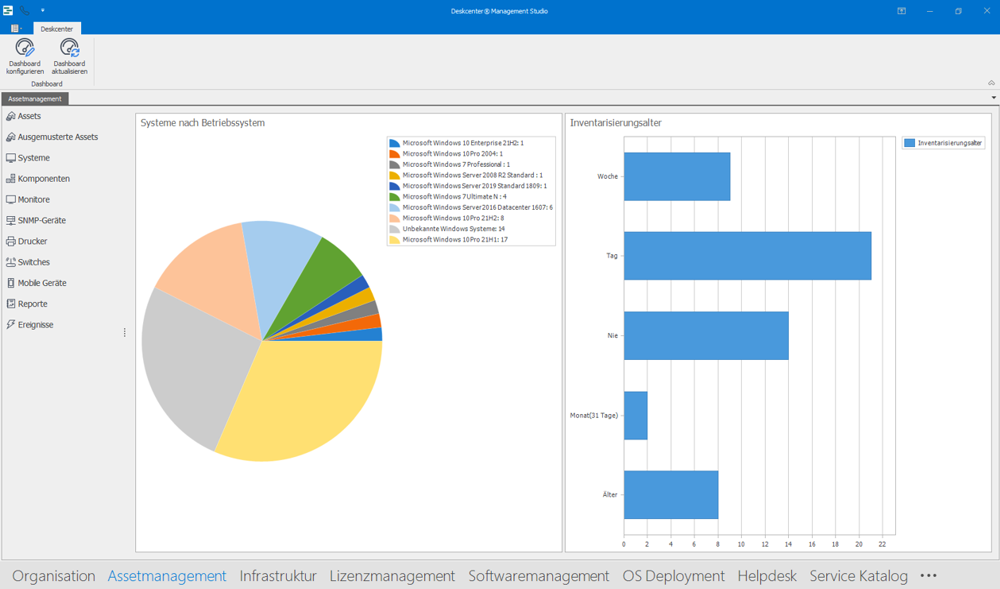Click the Mobile Geräte phone icon
The image size is (1000, 589).
pos(11,283)
